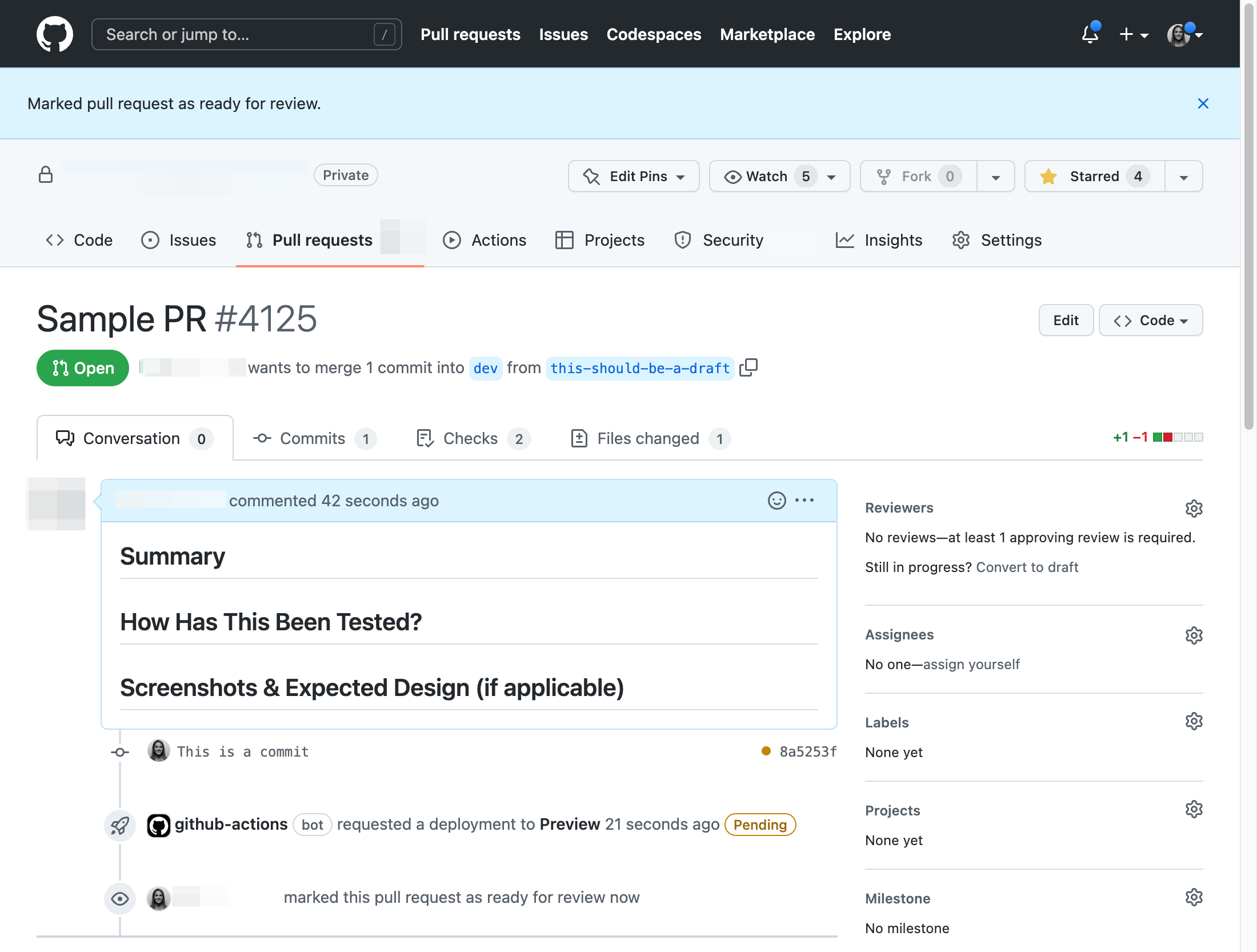
Task: Copy the branch name this-should-be-a-draft
Action: point(748,367)
